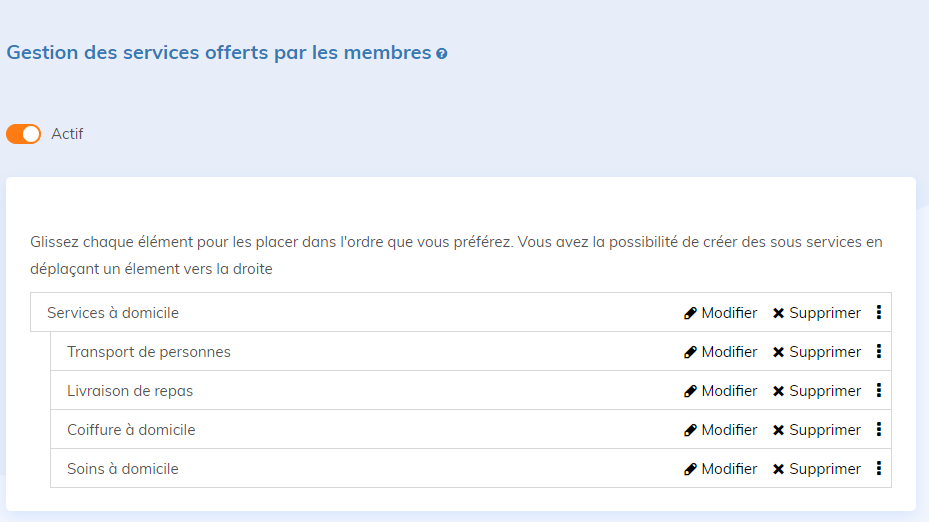Toggle the Actif switch off
This screenshot has height=522, width=929.
point(24,134)
